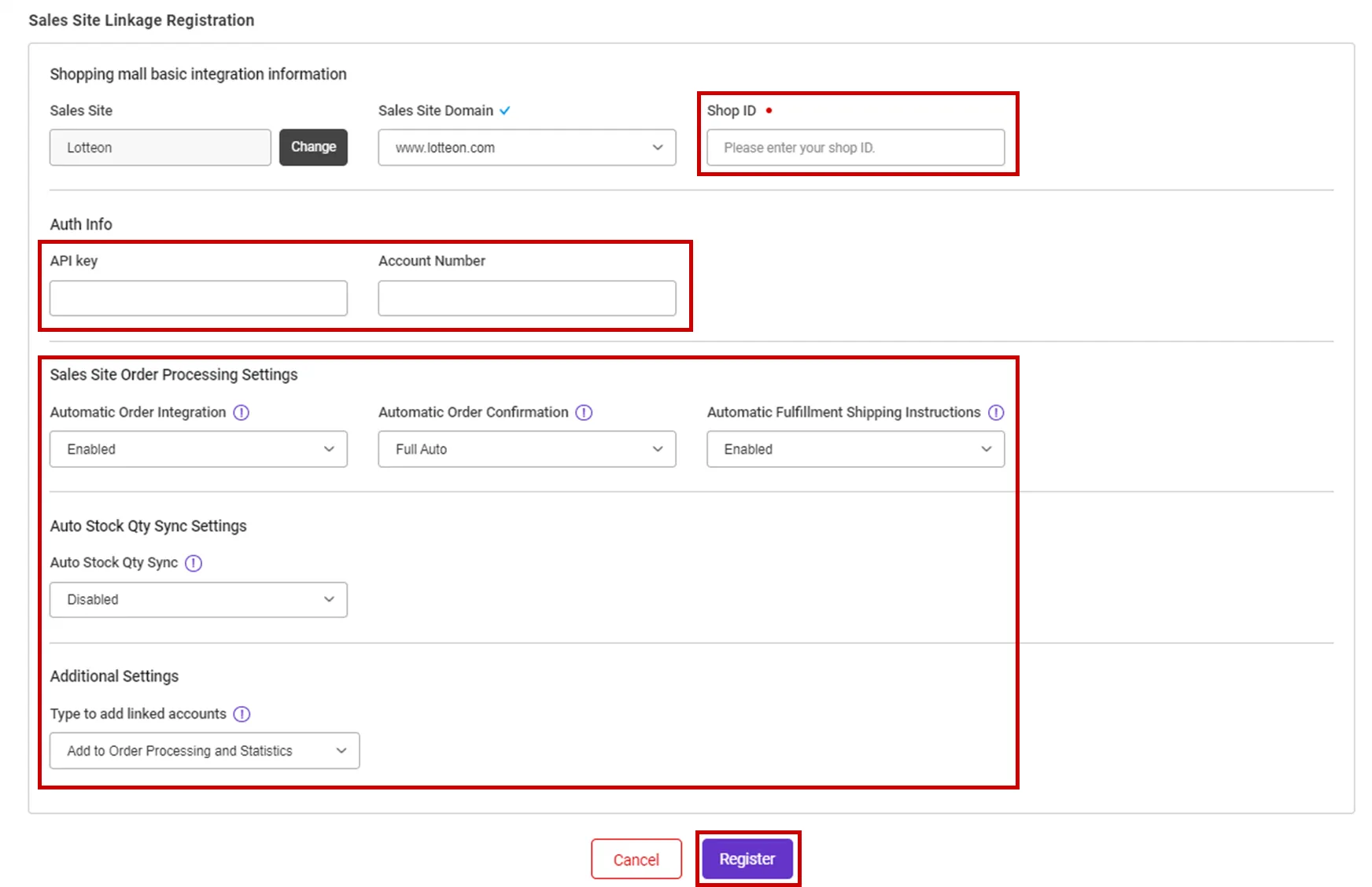Click the Lotteon Sales Site field
The image size is (1372, 887).
(160, 147)
